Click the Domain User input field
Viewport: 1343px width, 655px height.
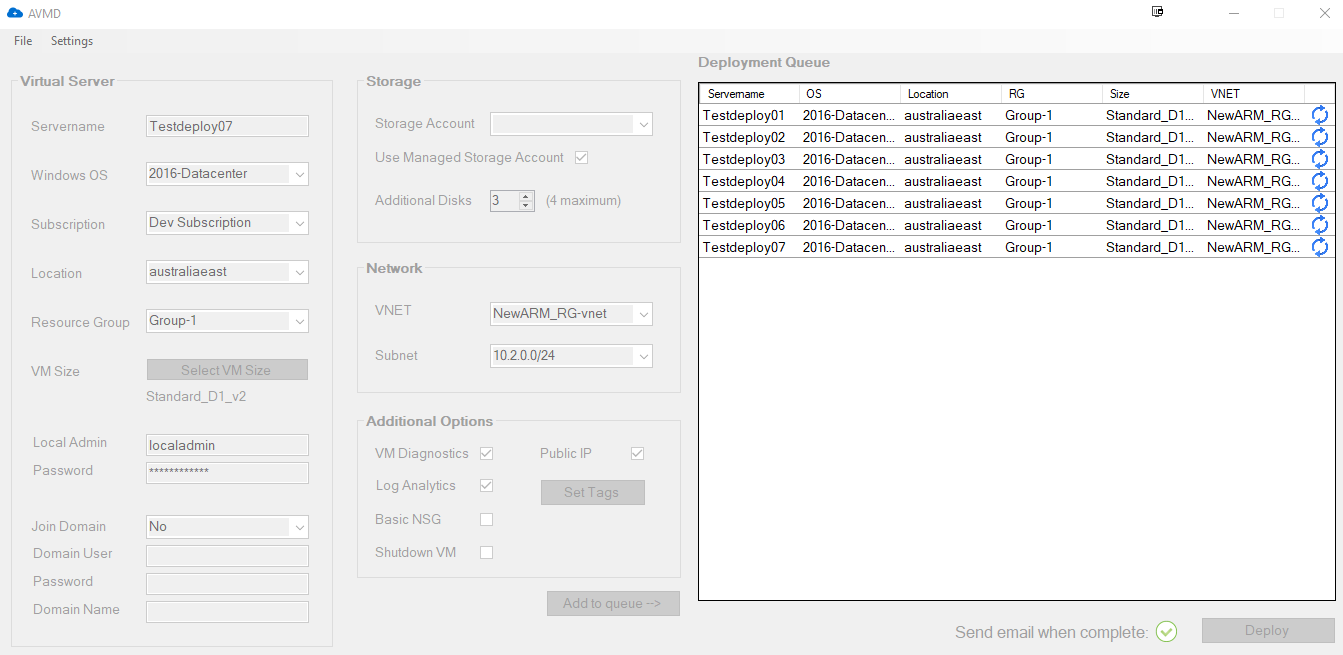click(227, 555)
